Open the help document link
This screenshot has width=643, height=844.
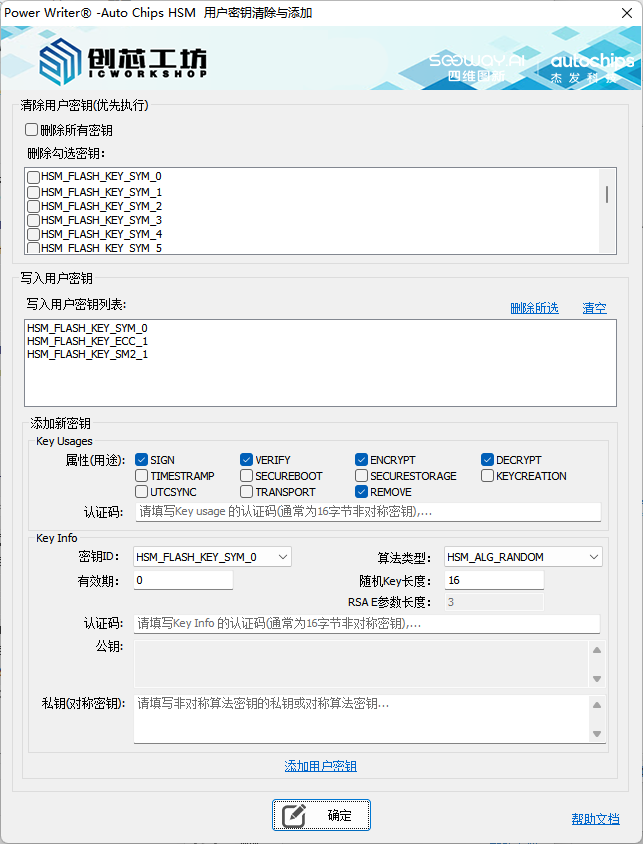pos(595,819)
